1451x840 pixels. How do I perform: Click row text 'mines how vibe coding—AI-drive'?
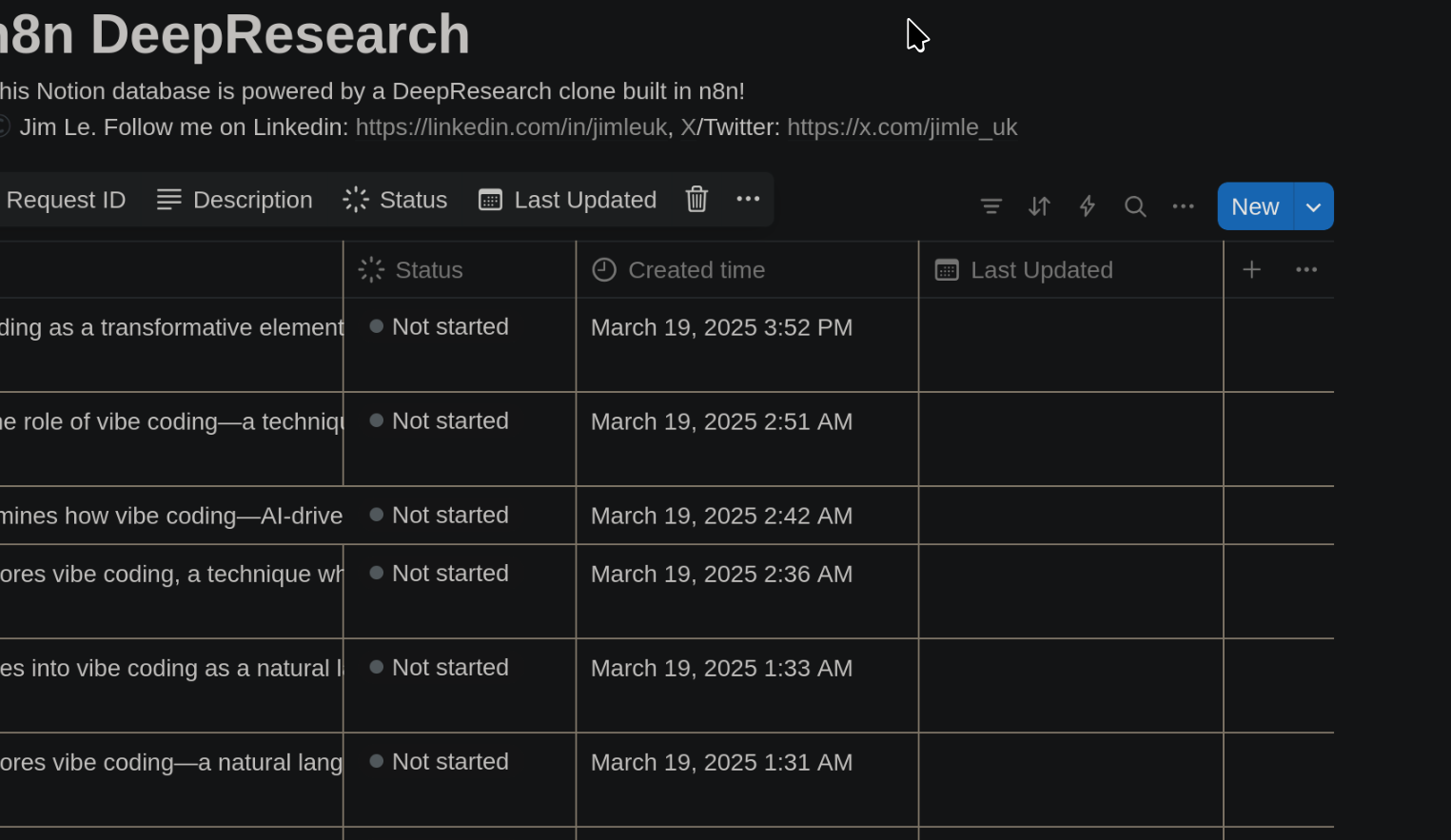pos(171,516)
